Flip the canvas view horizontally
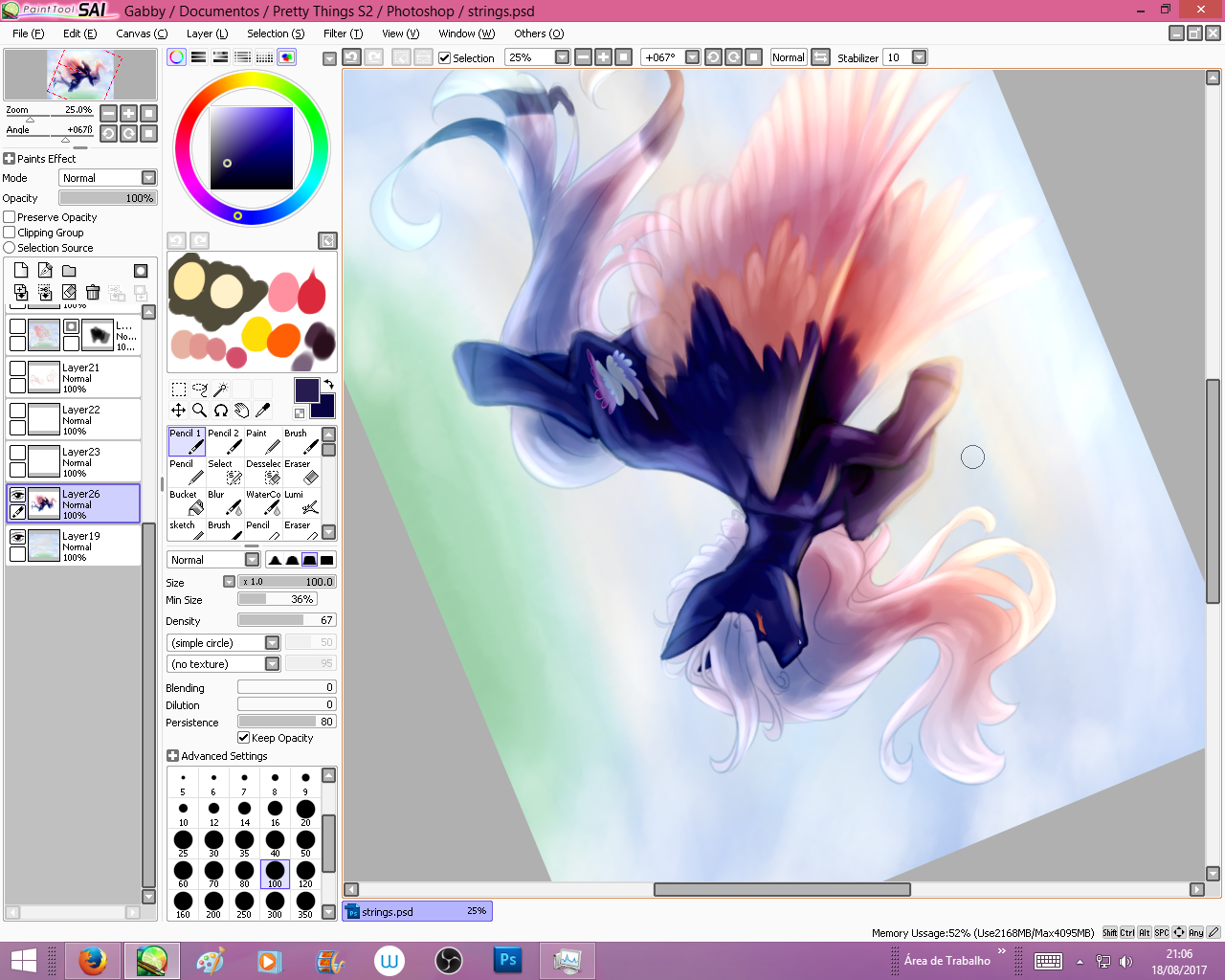Image resolution: width=1225 pixels, height=980 pixels. (x=821, y=57)
